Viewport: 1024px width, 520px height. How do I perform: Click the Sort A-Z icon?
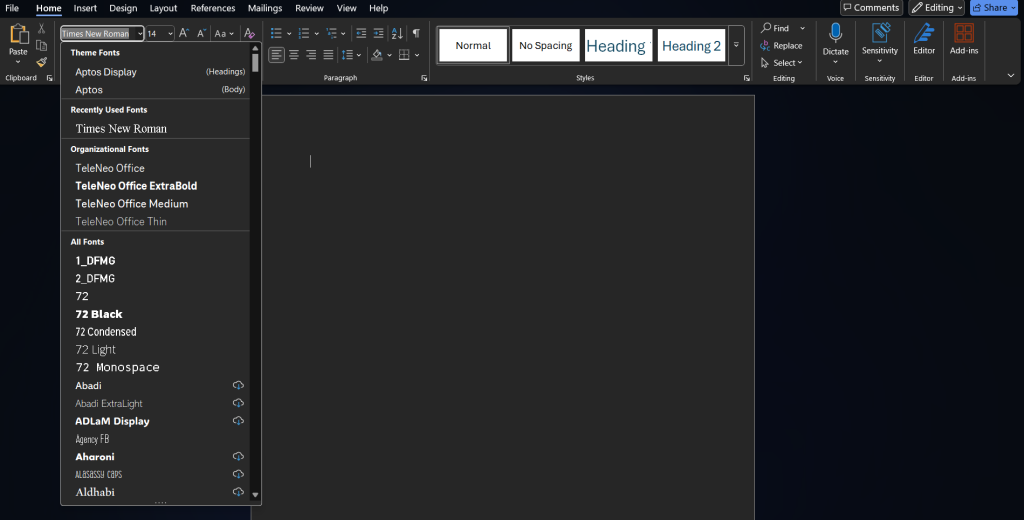point(397,33)
